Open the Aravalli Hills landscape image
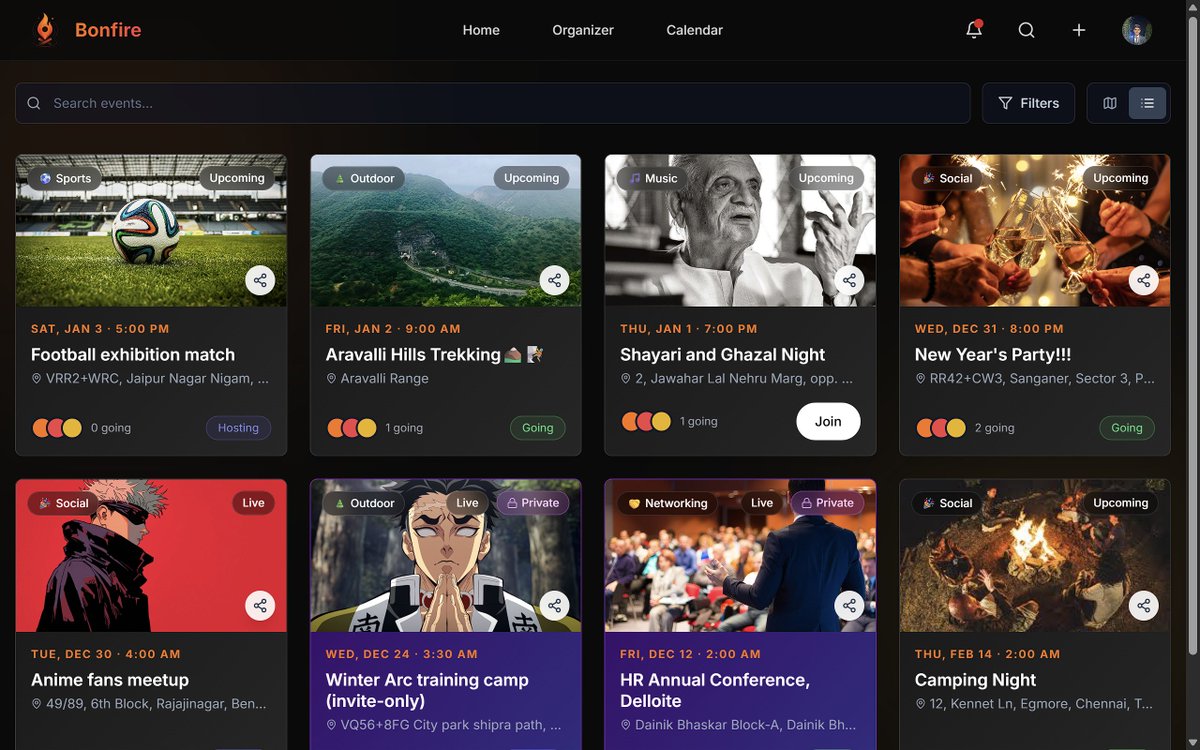1200x750 pixels. [446, 231]
